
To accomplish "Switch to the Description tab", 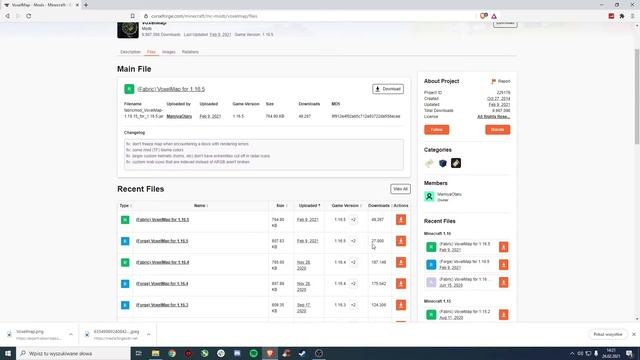I will point(130,52).
